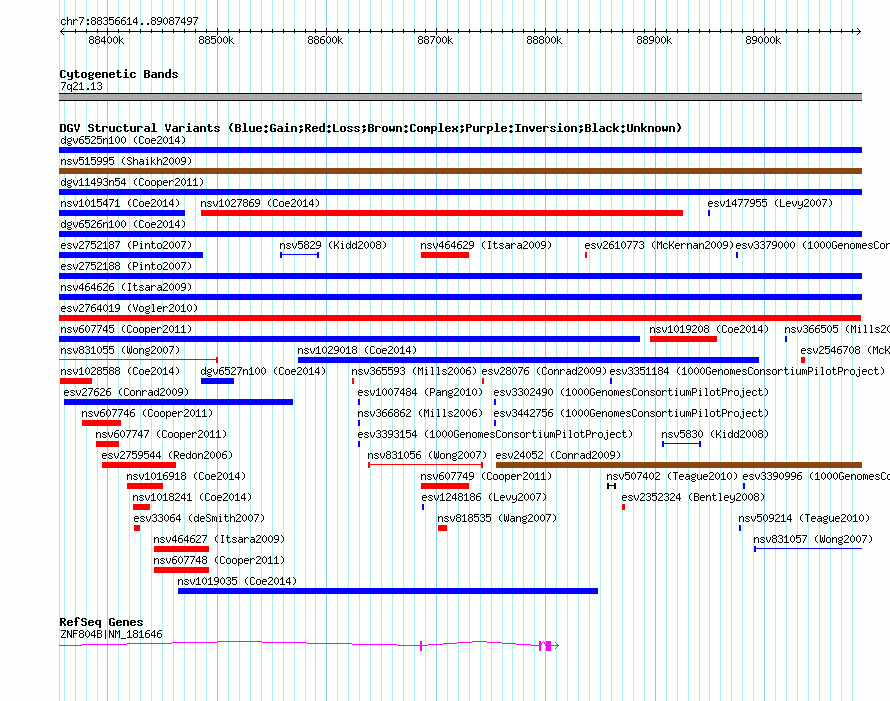
Task: Click the esv2752188 (Pinto2007) label
Action: point(126,266)
